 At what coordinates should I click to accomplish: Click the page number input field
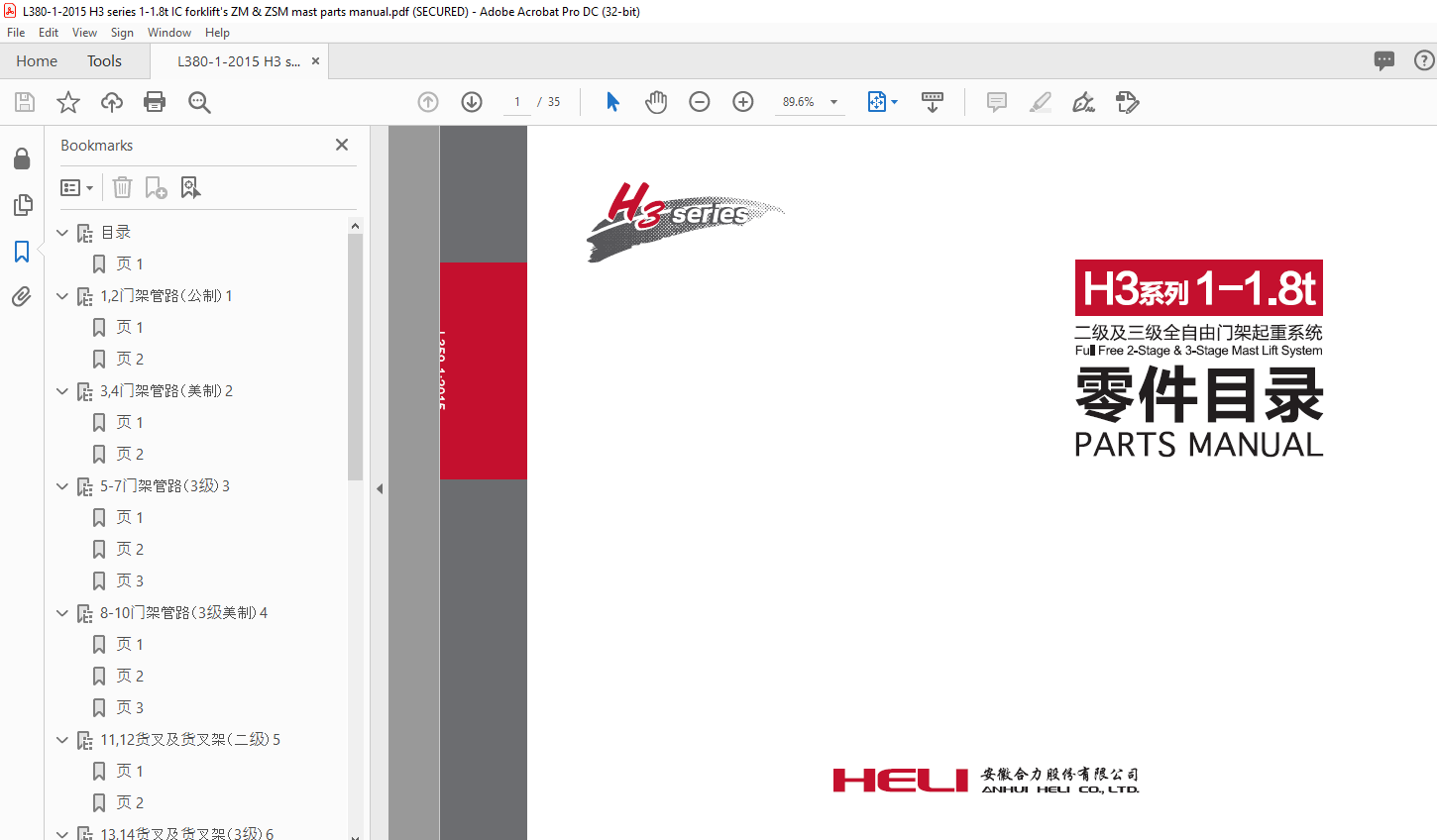pos(517,102)
